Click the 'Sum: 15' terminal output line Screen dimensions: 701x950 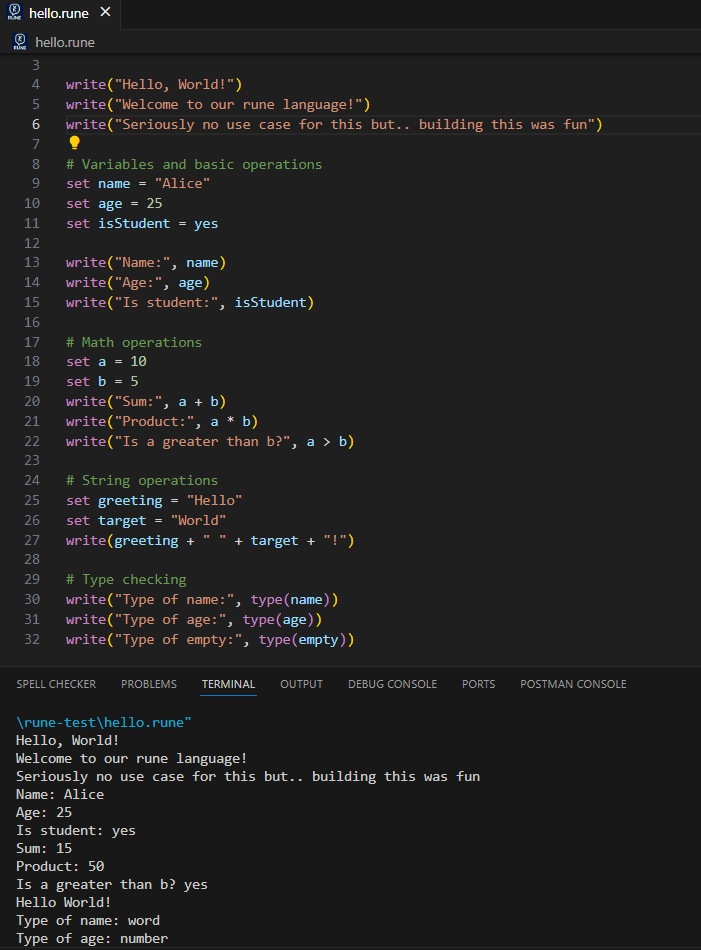[44, 848]
